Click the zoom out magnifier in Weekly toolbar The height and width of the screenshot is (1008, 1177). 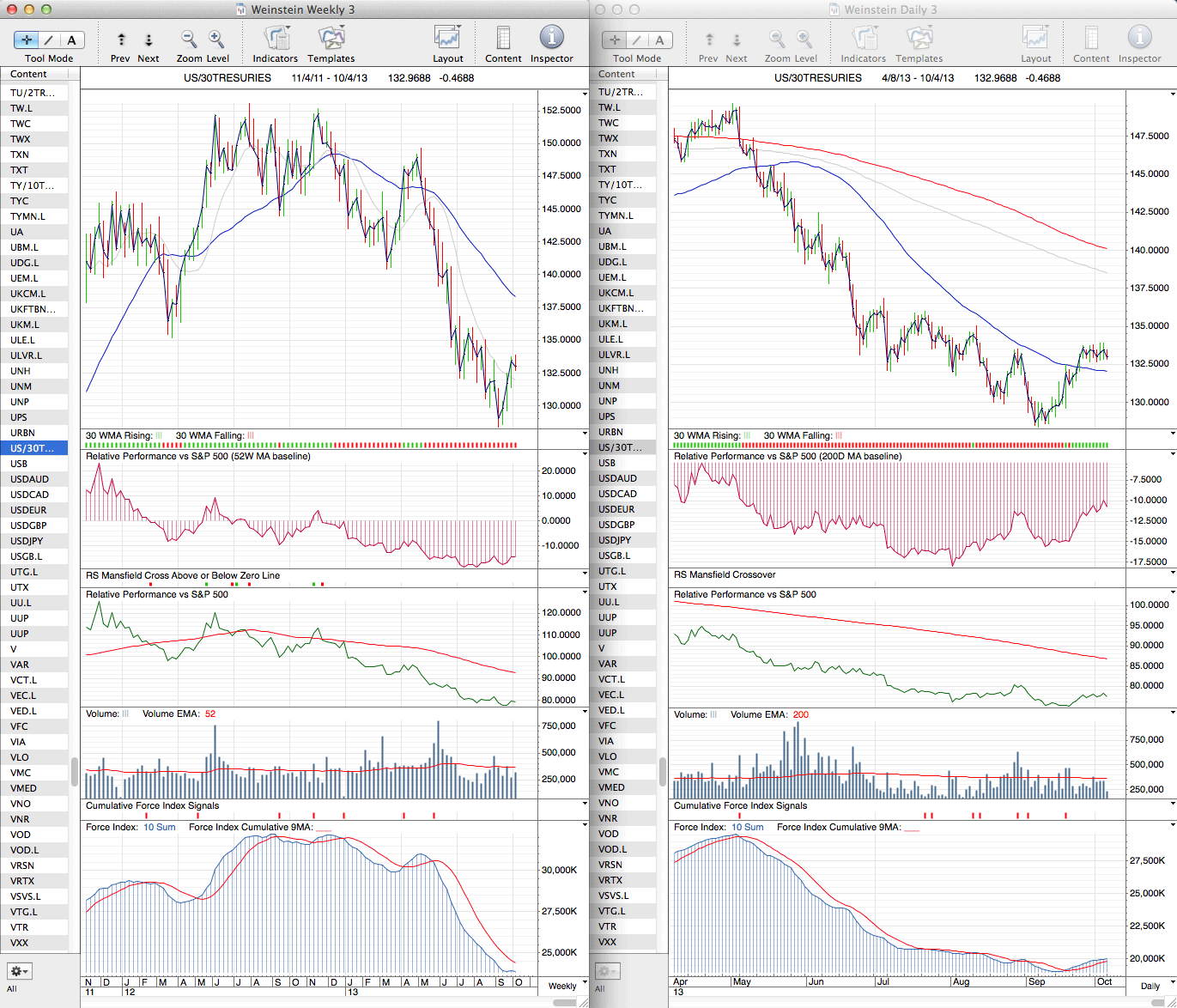[189, 39]
